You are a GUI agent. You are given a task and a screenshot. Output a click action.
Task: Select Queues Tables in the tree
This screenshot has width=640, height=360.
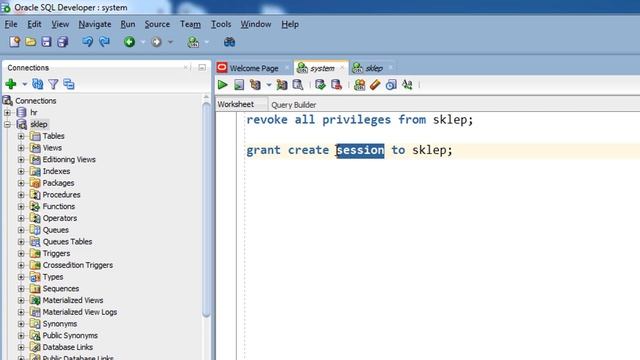point(67,242)
